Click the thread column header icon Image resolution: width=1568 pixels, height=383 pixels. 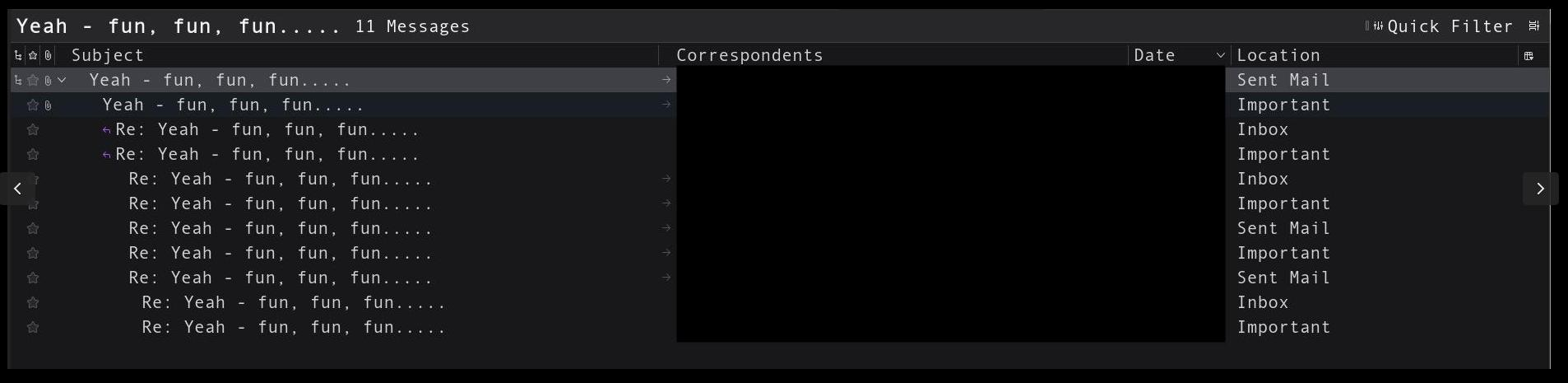(18, 55)
